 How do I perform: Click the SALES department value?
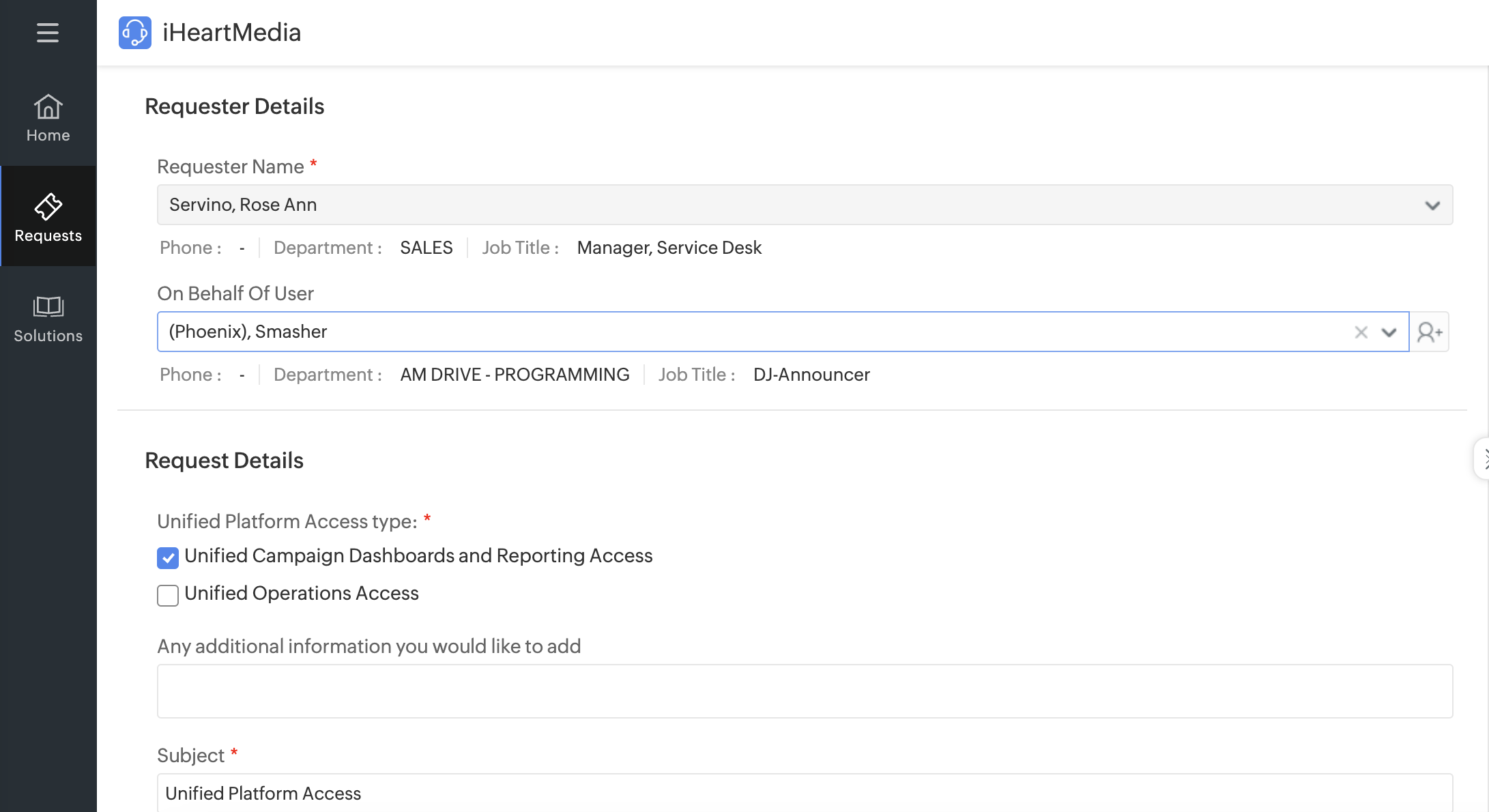point(427,248)
